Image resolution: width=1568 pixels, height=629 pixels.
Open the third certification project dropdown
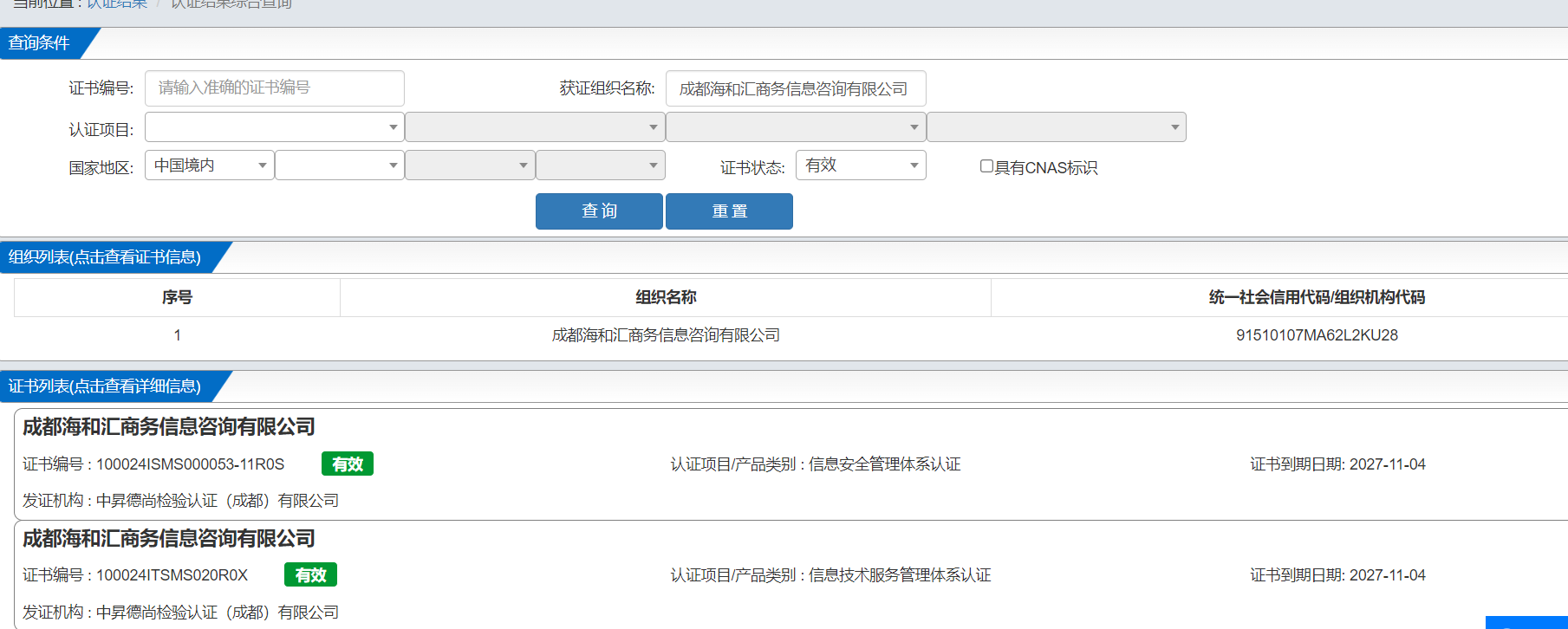point(796,127)
